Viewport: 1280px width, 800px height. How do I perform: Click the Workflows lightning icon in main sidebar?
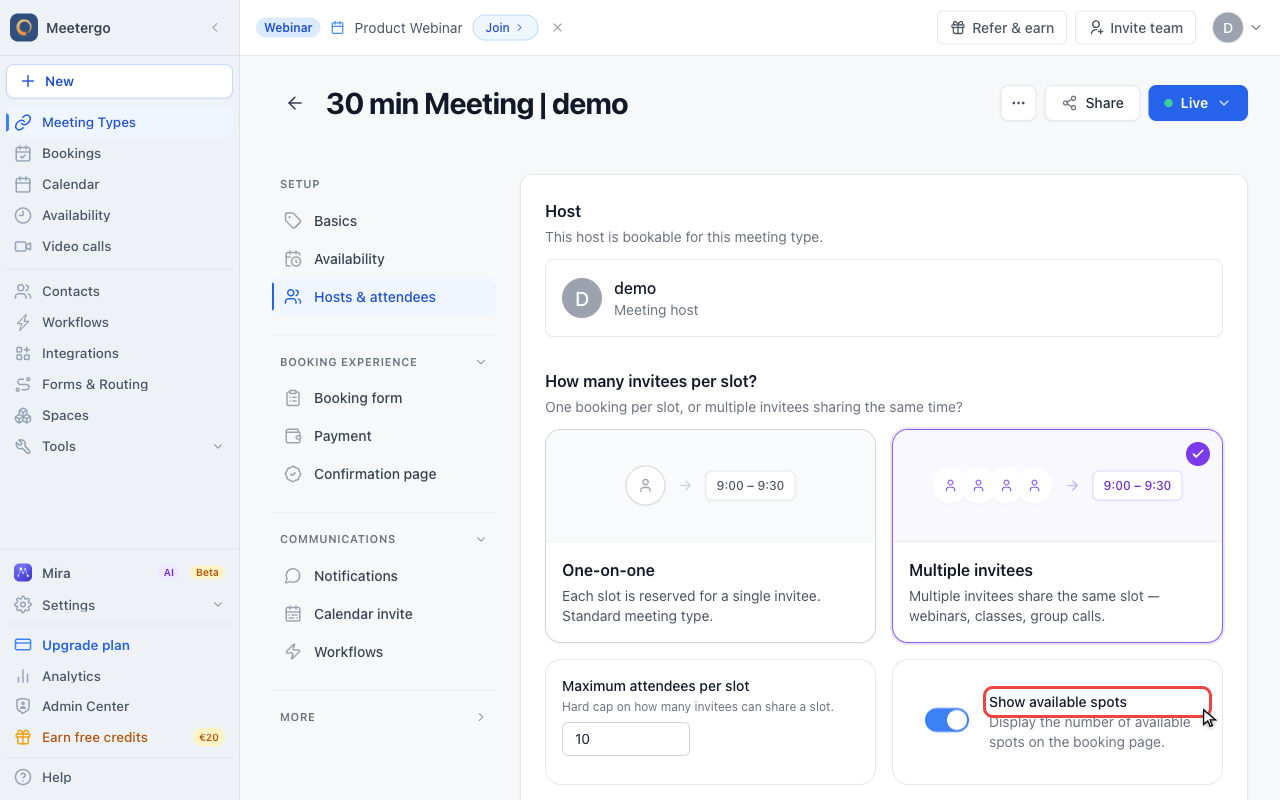23,322
